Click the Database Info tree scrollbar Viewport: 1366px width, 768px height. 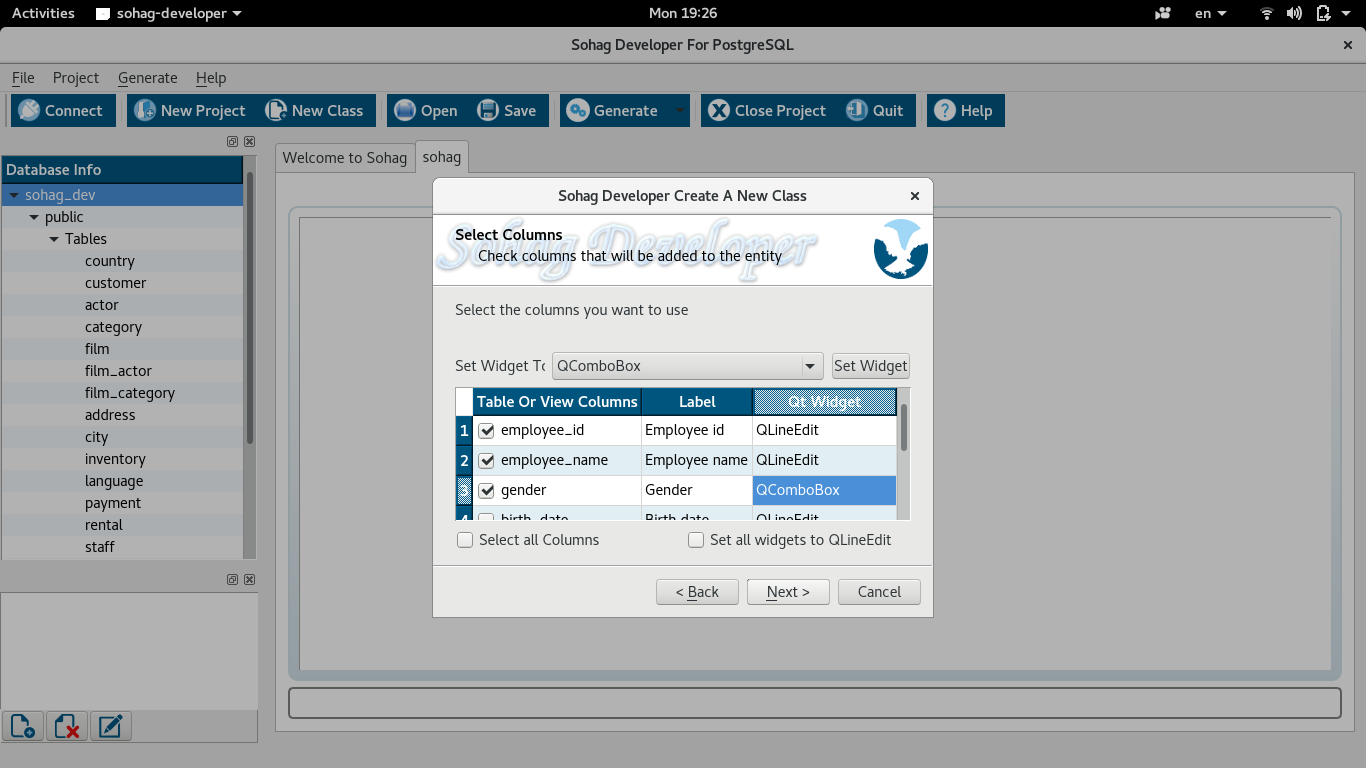click(x=250, y=308)
